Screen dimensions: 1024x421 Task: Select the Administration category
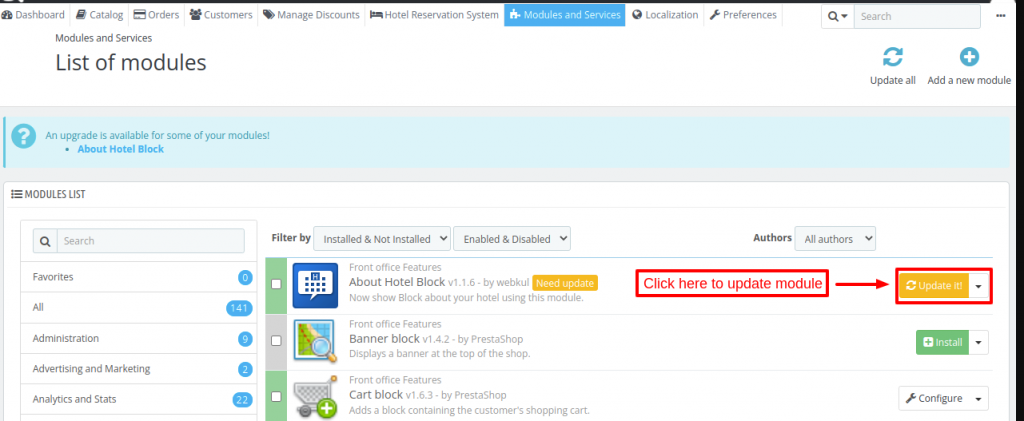pos(138,338)
